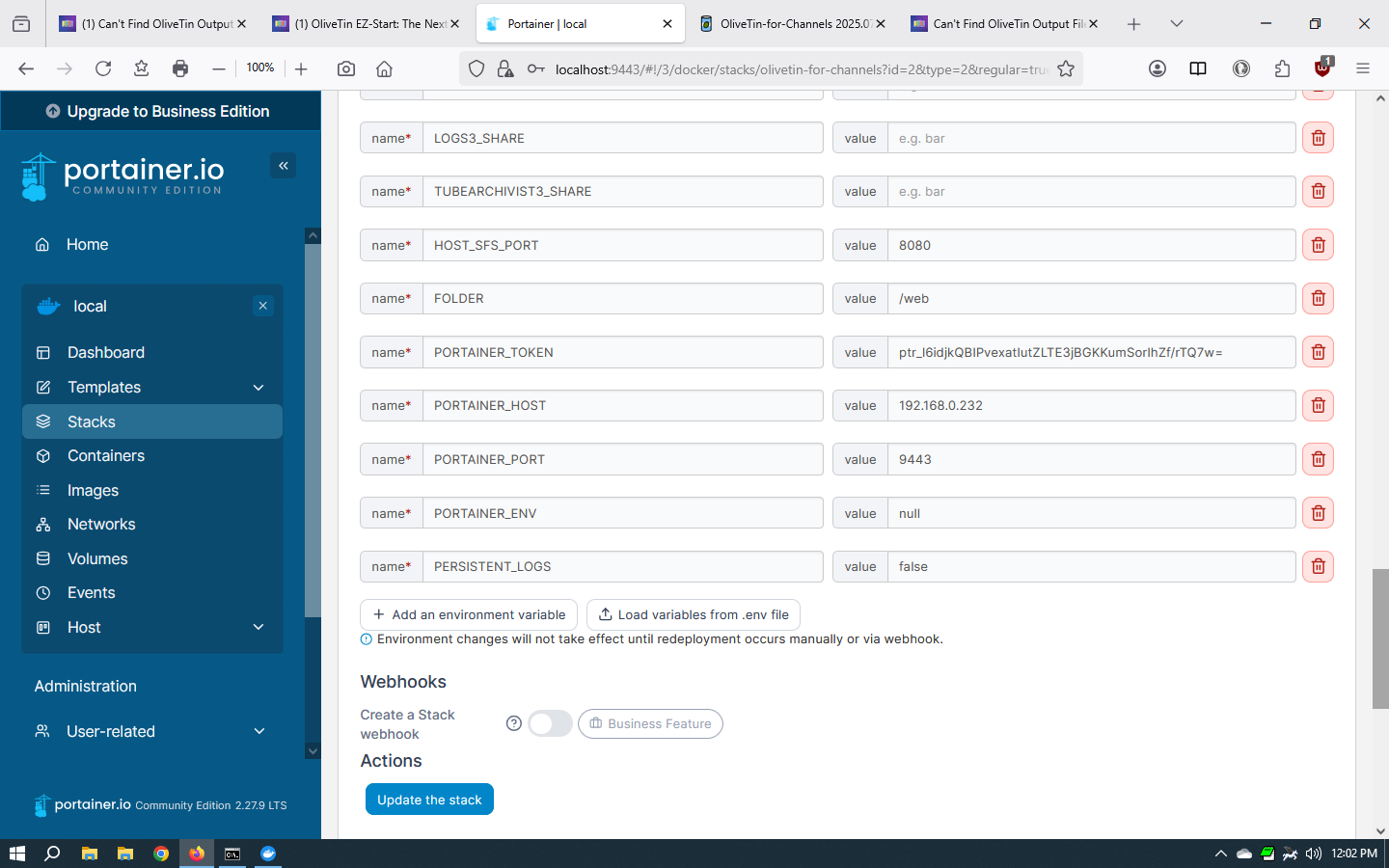This screenshot has height=868, width=1389.
Task: Take a screenshot with Firefox camera icon
Action: click(346, 68)
